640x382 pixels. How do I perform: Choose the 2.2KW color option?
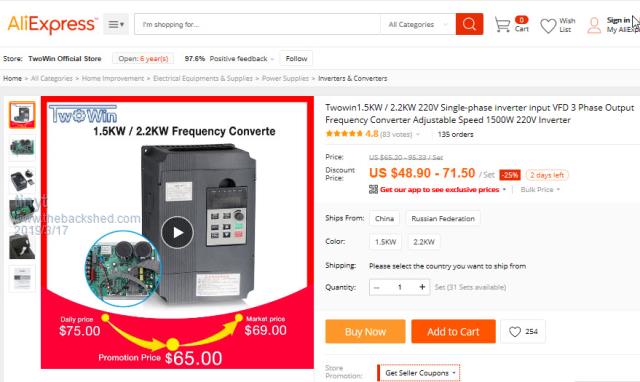[424, 242]
